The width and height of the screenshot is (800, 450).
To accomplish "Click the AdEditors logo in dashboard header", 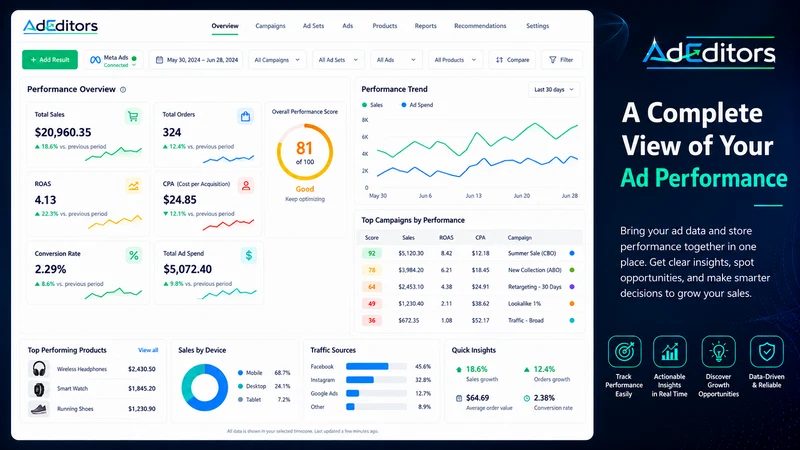I will click(x=60, y=26).
